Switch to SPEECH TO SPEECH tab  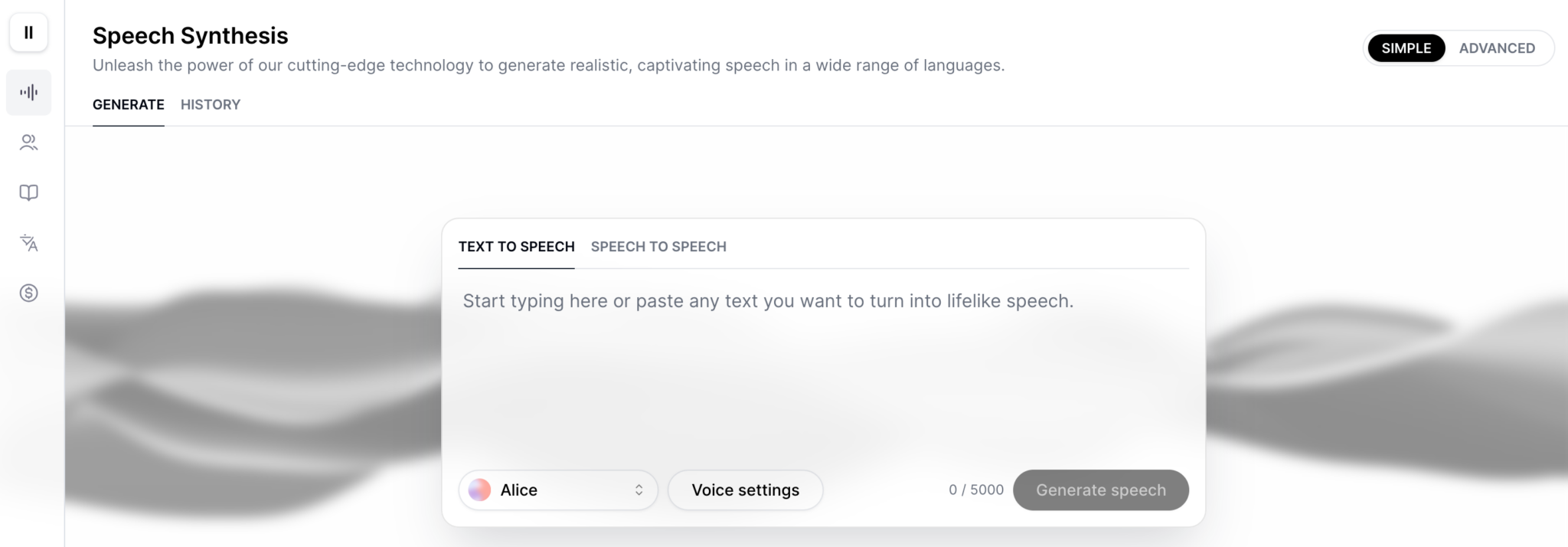pyautogui.click(x=658, y=247)
